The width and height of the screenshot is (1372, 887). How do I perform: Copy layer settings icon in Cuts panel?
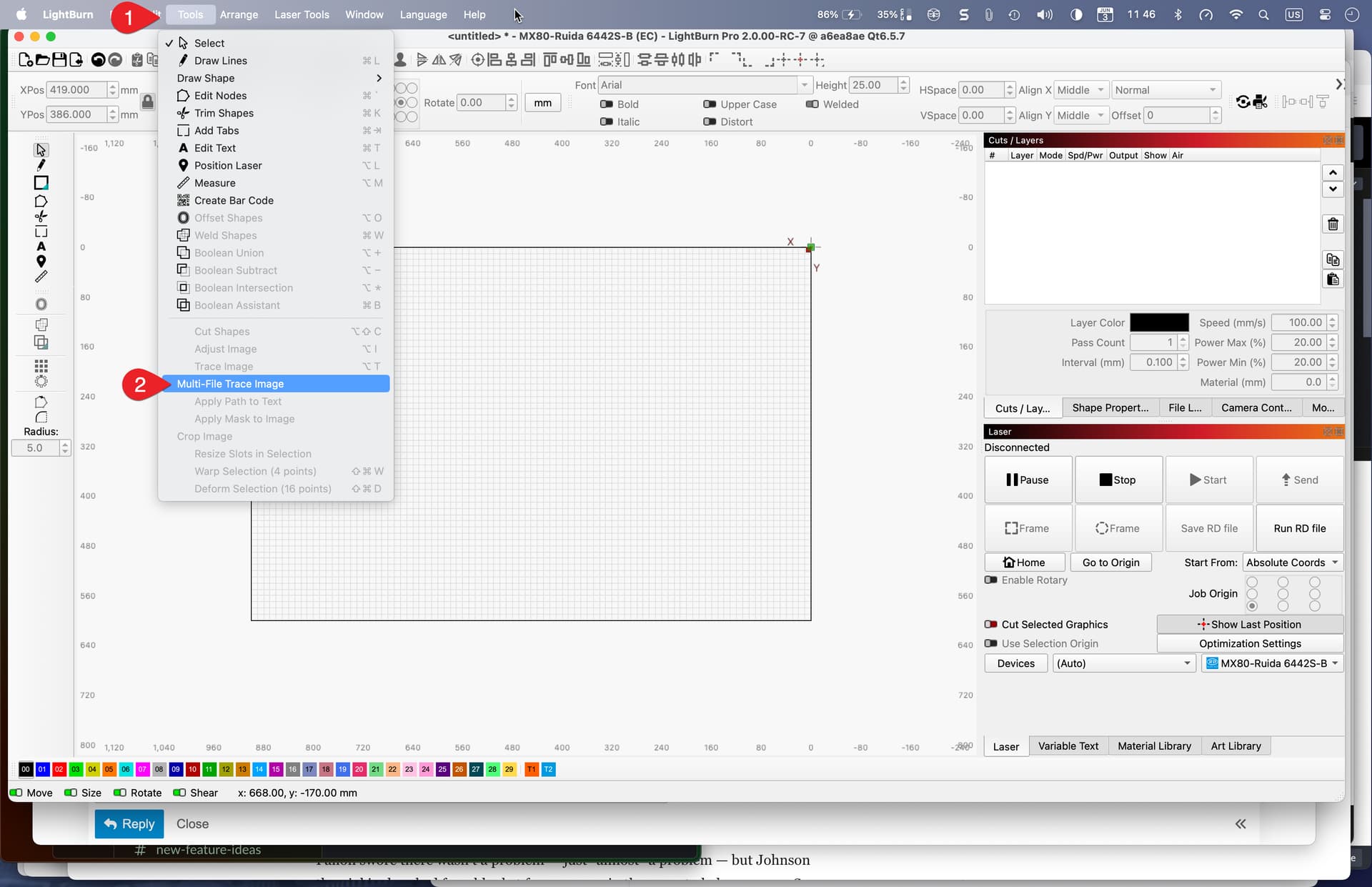click(x=1333, y=259)
